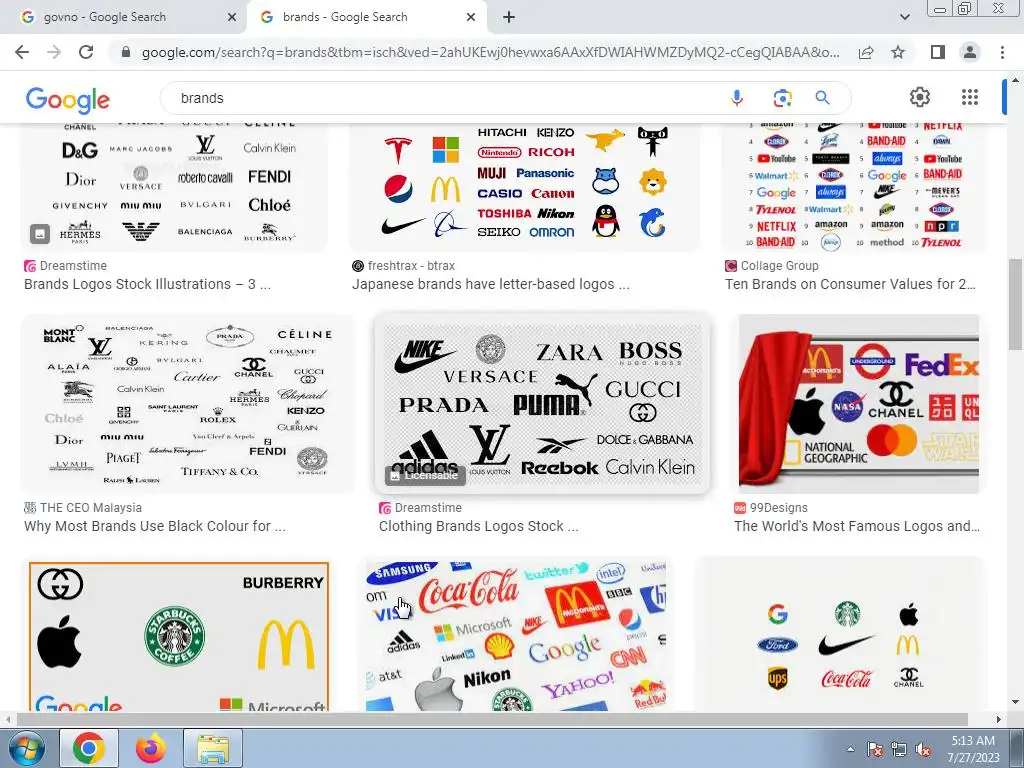Click the Action Center flag tray icon
Viewport: 1024px width, 768px height.
click(x=874, y=750)
